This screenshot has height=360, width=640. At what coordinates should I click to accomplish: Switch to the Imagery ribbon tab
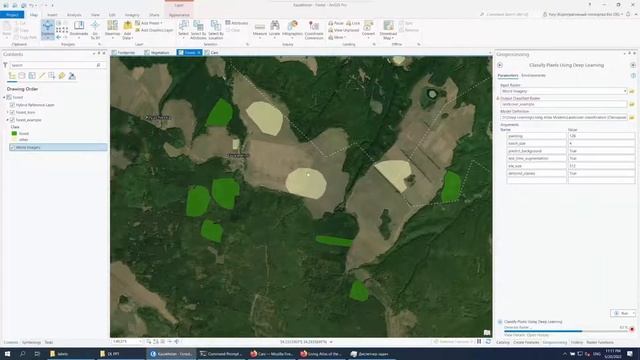click(x=132, y=15)
